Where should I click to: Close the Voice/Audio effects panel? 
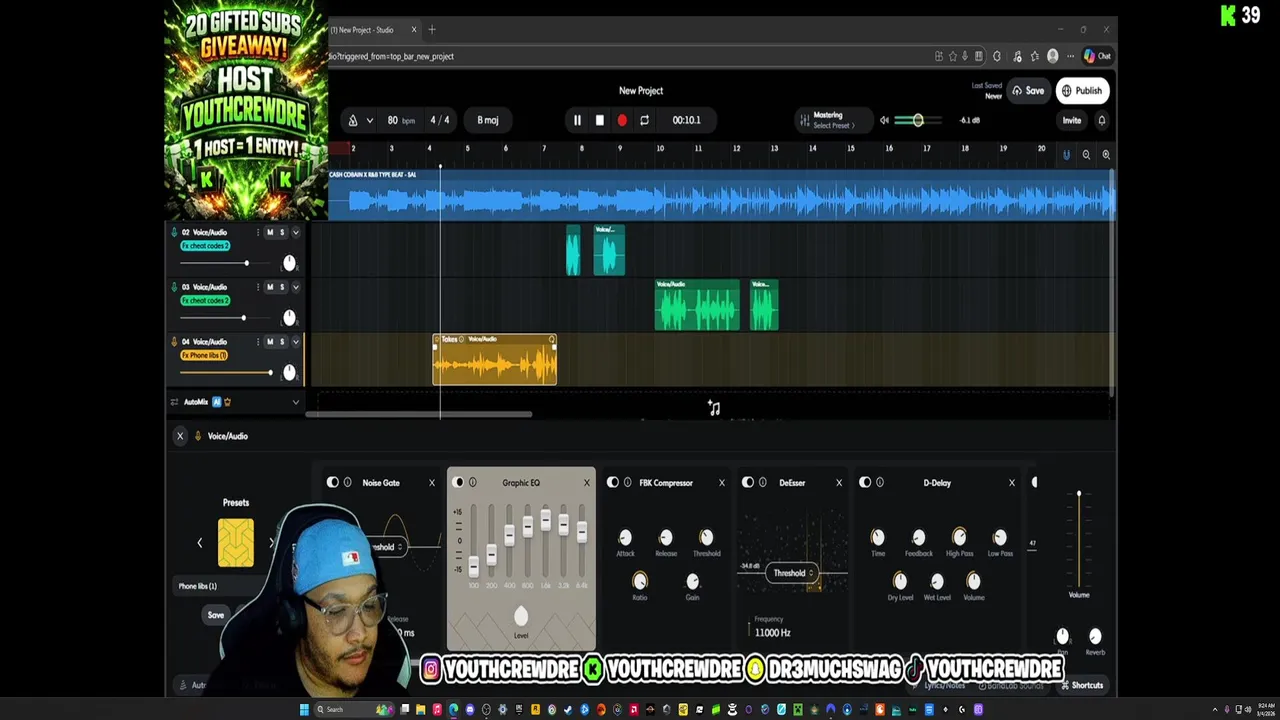tap(180, 436)
